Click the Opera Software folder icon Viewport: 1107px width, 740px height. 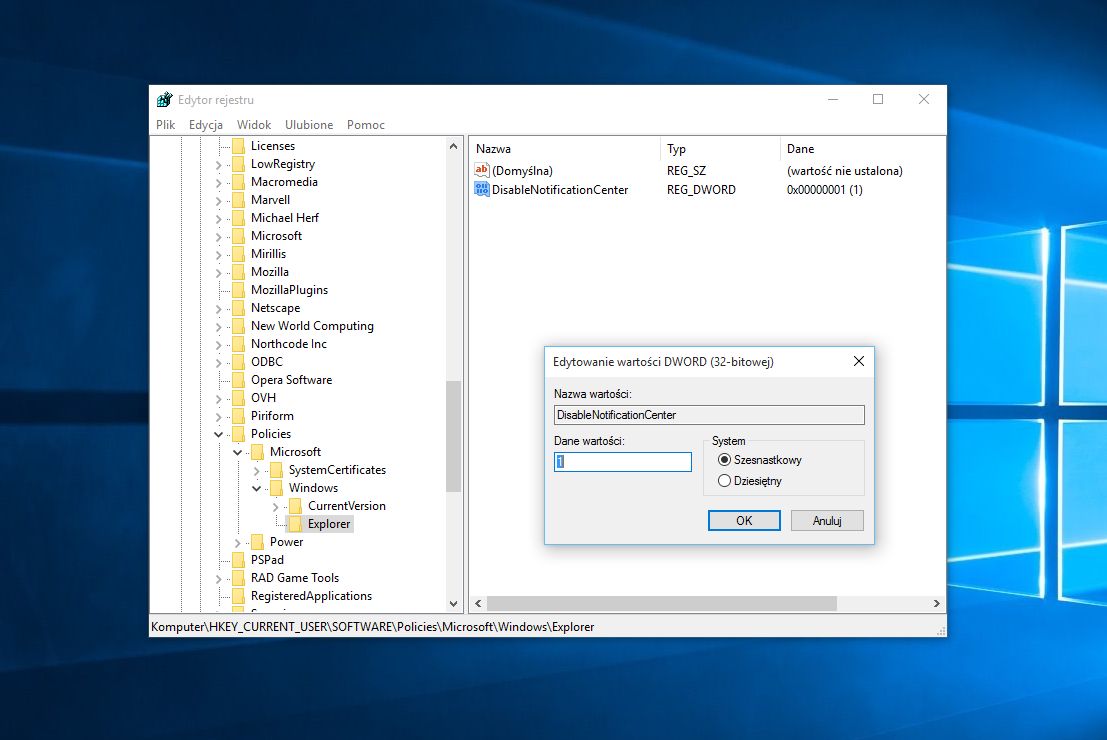pyautogui.click(x=238, y=380)
